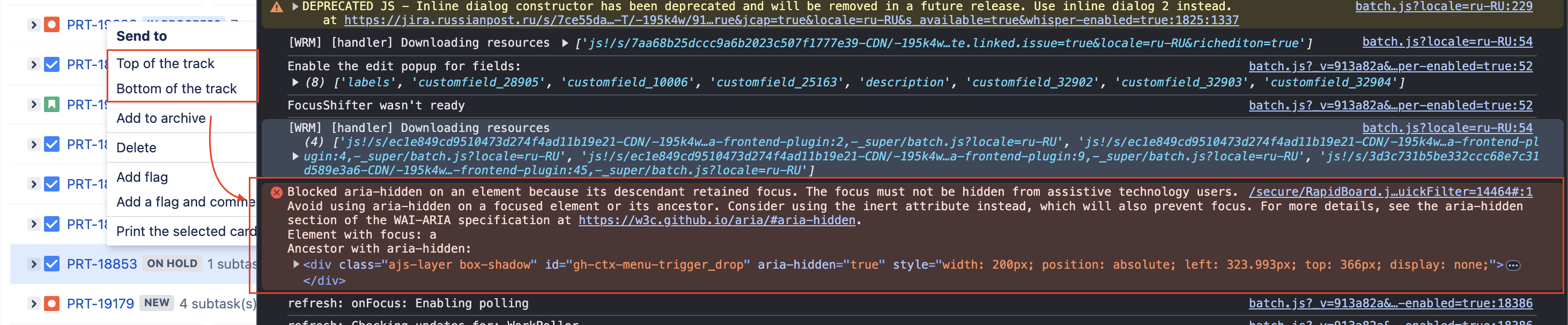Expand the (8) fields array in console
Viewport: 1568px width, 325px height.
click(x=295, y=82)
